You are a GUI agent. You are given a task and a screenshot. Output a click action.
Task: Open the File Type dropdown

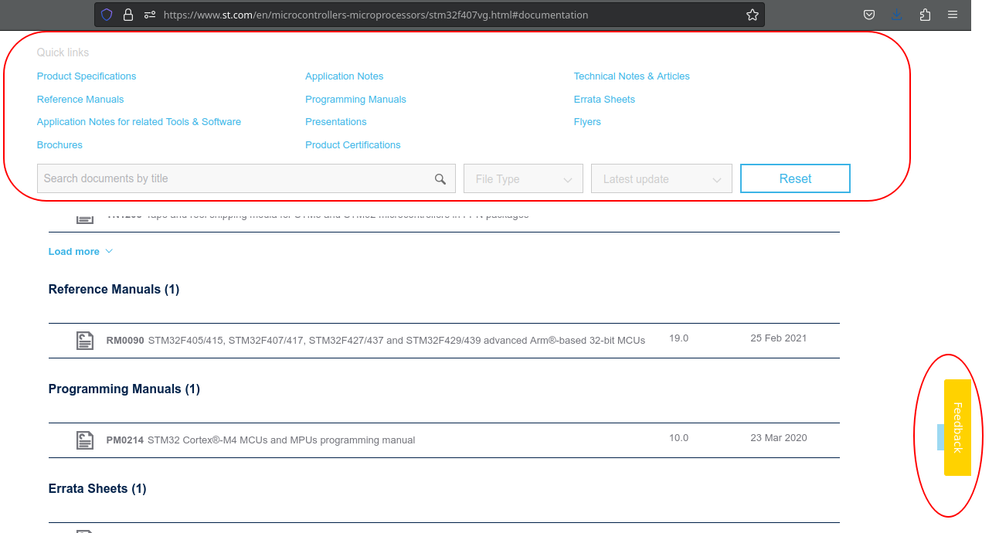pos(523,179)
